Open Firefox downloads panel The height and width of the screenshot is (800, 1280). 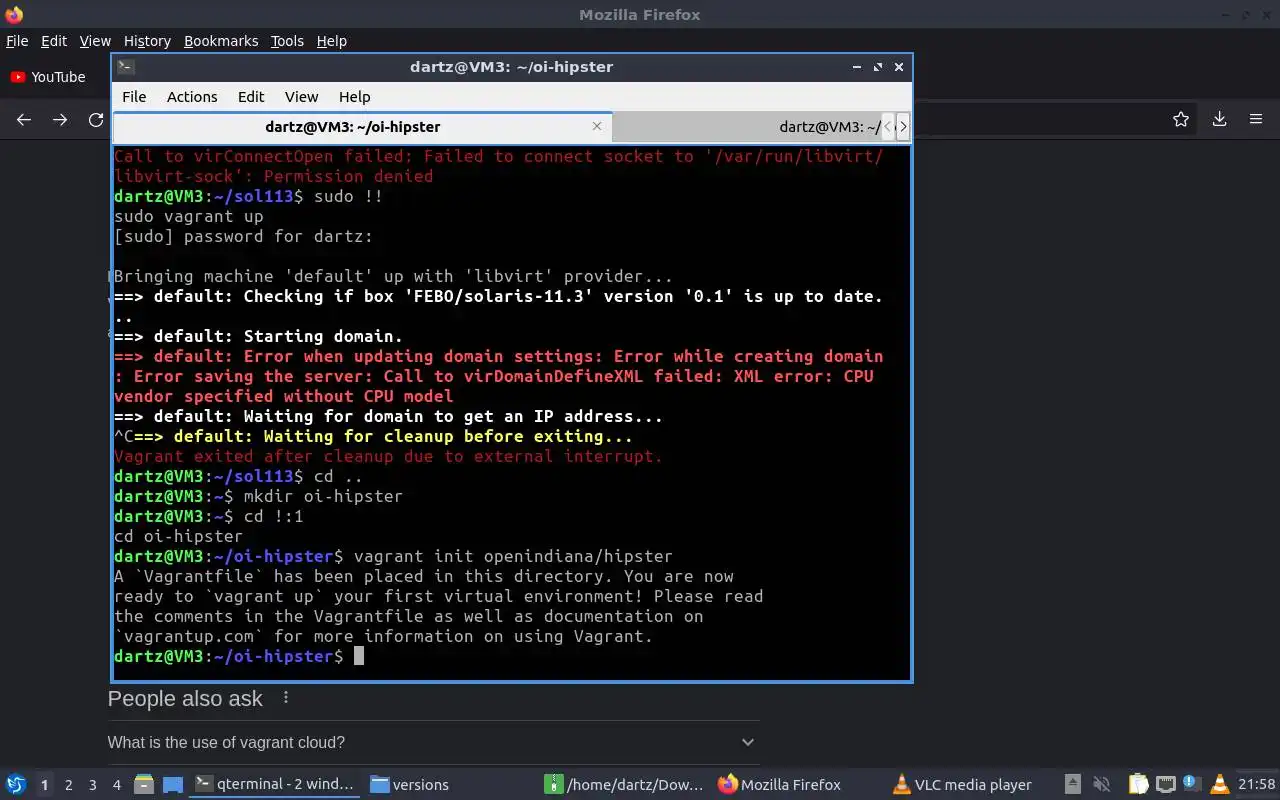point(1219,120)
